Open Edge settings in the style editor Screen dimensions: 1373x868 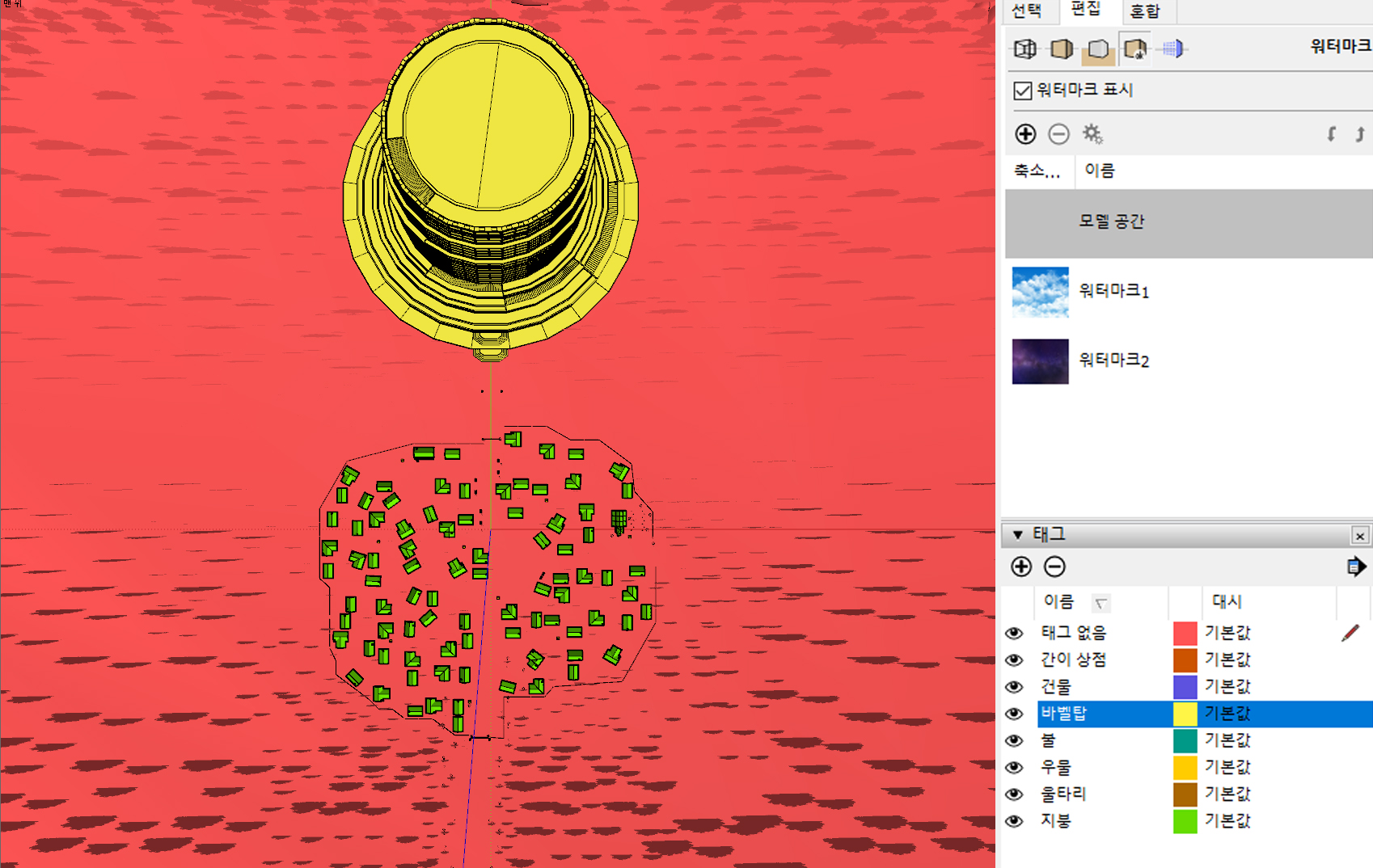(x=1025, y=49)
